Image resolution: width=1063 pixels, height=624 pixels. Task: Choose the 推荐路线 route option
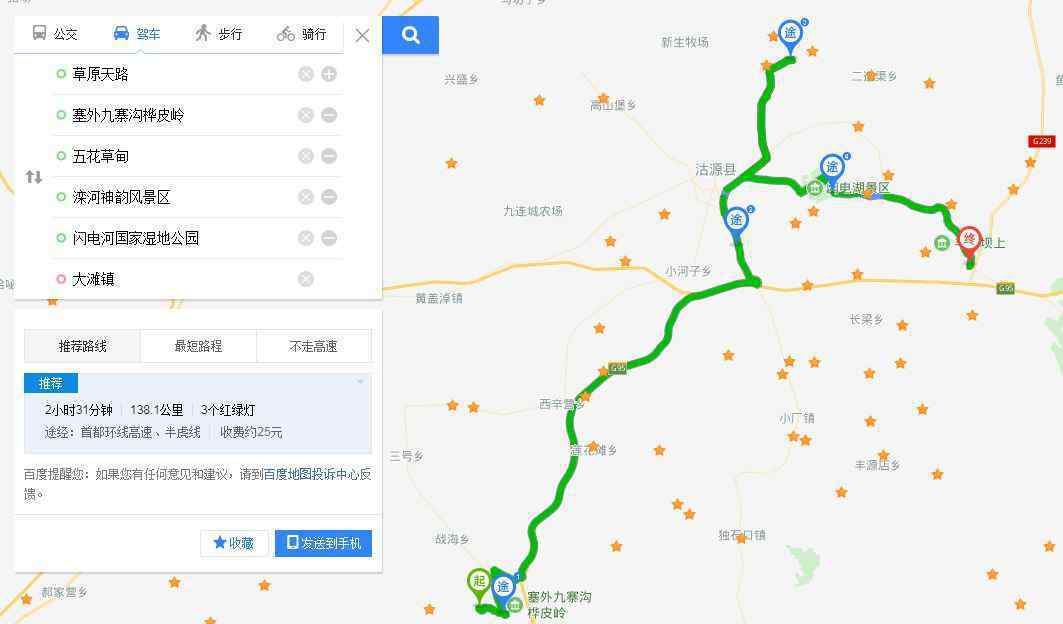coord(82,346)
